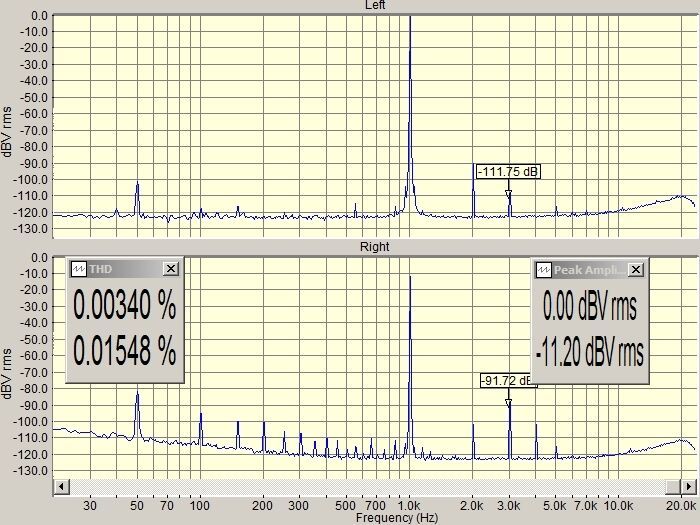The image size is (700, 525).
Task: Click the 50 Hz hum peak in the Right plot
Action: [138, 415]
